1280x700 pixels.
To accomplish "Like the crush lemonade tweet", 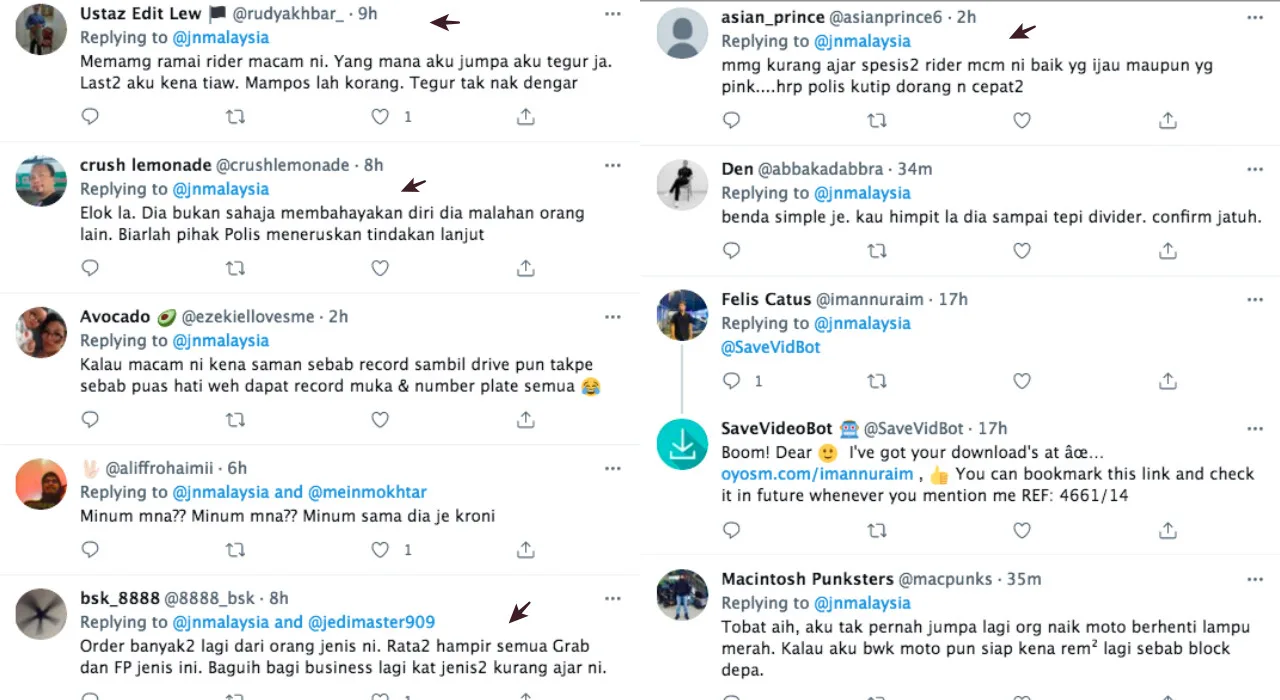I will [x=380, y=268].
